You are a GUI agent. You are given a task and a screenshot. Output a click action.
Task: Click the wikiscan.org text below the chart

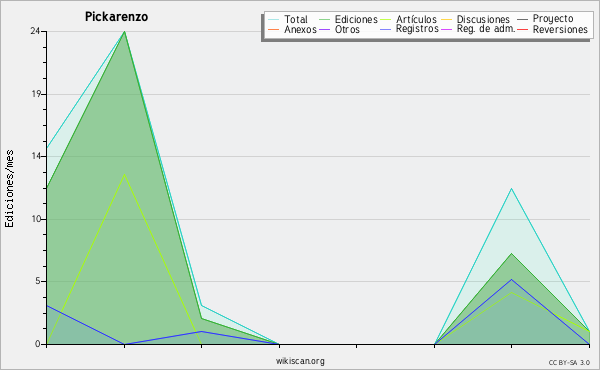[x=300, y=361]
